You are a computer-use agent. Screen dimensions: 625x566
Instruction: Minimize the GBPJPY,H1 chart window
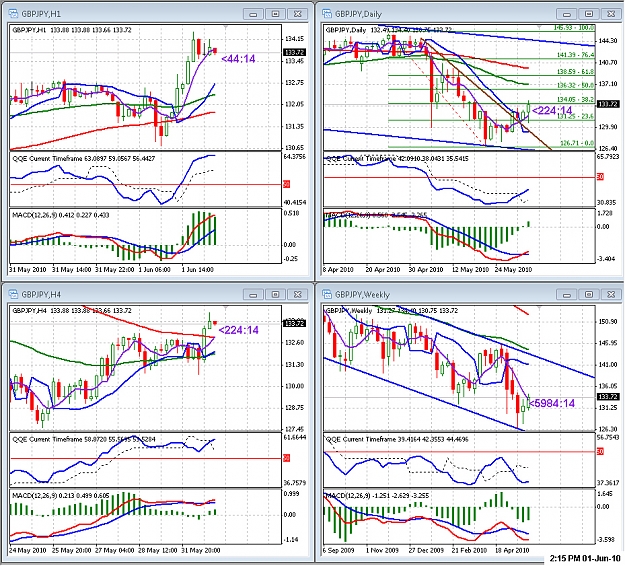(253, 14)
